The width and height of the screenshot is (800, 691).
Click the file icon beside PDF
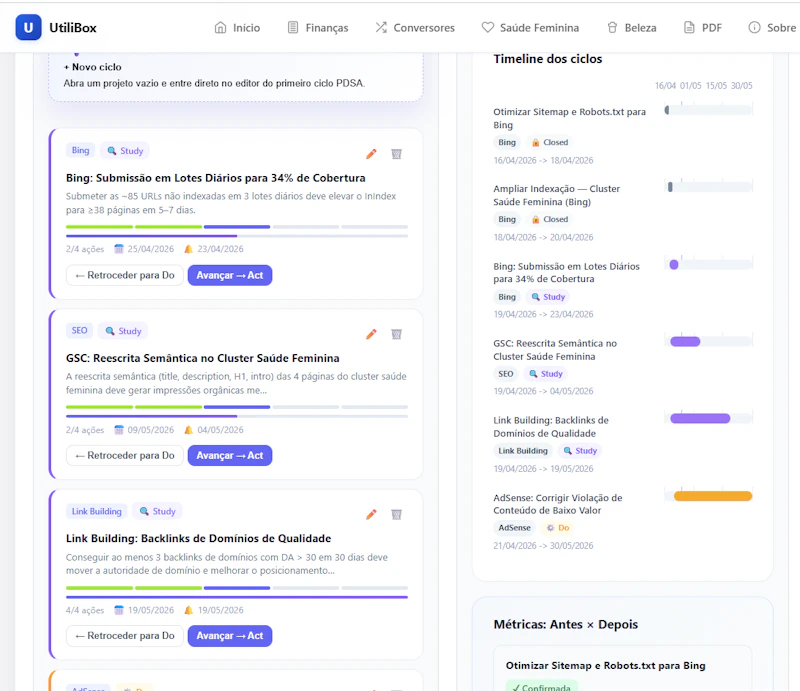tap(689, 28)
